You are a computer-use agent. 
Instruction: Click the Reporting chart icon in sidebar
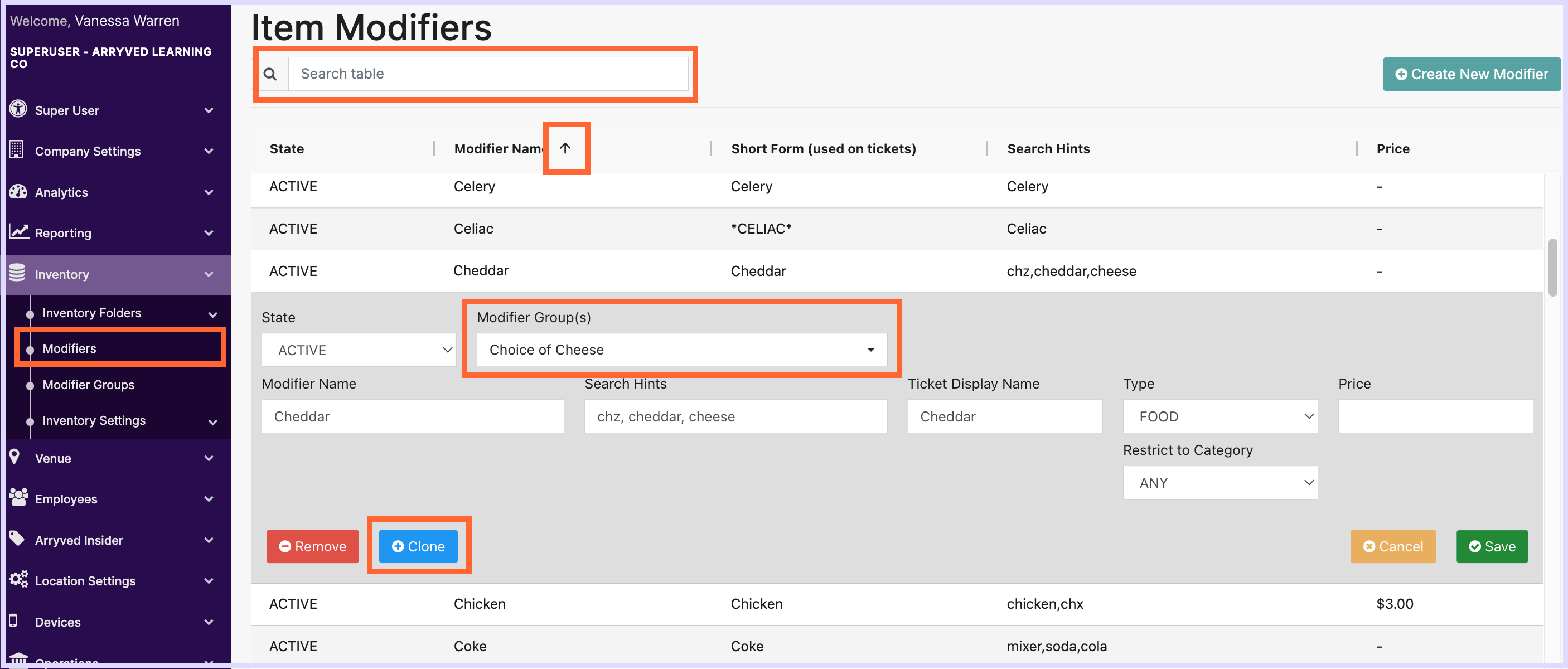click(18, 232)
